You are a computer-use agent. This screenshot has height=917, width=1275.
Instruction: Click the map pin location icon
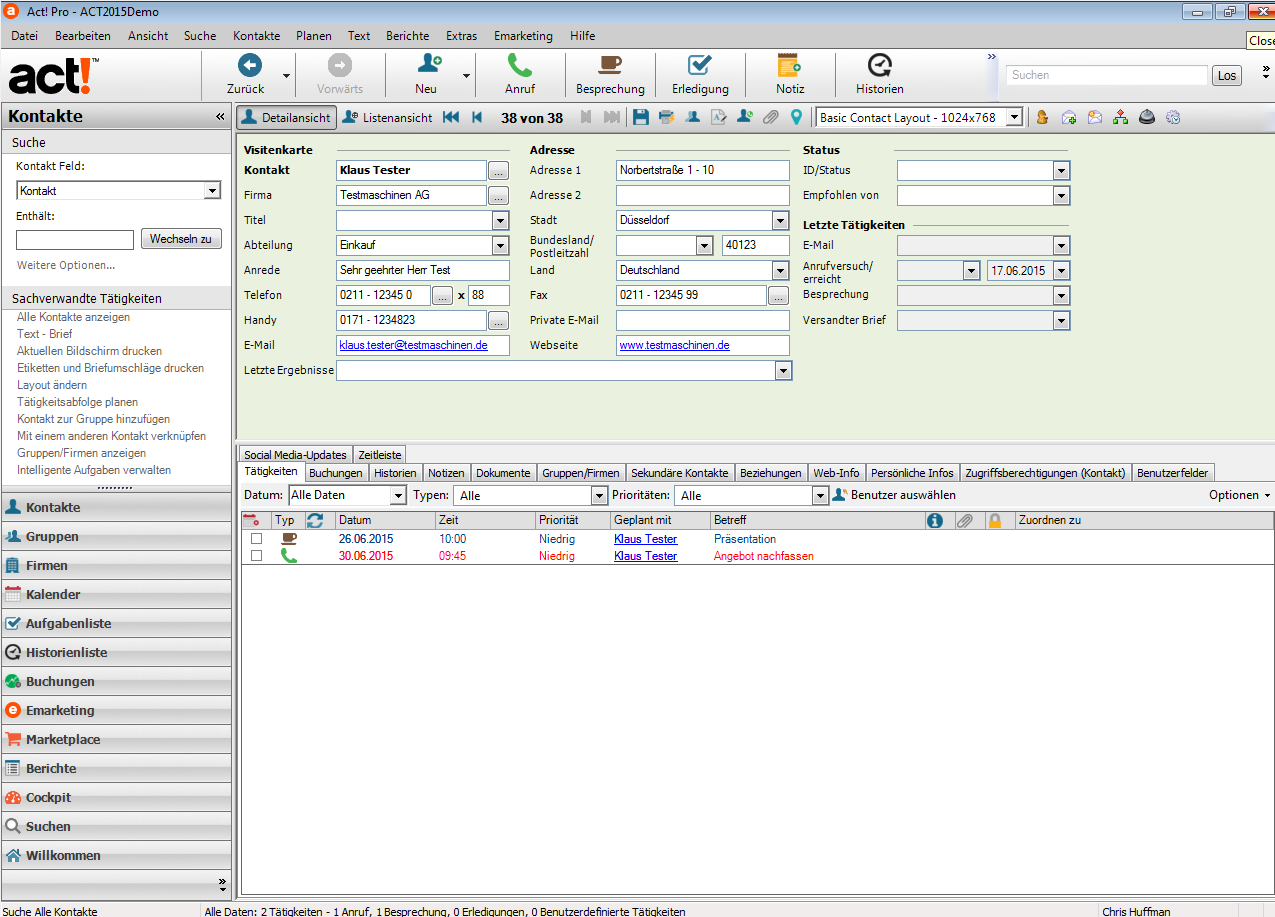point(796,118)
